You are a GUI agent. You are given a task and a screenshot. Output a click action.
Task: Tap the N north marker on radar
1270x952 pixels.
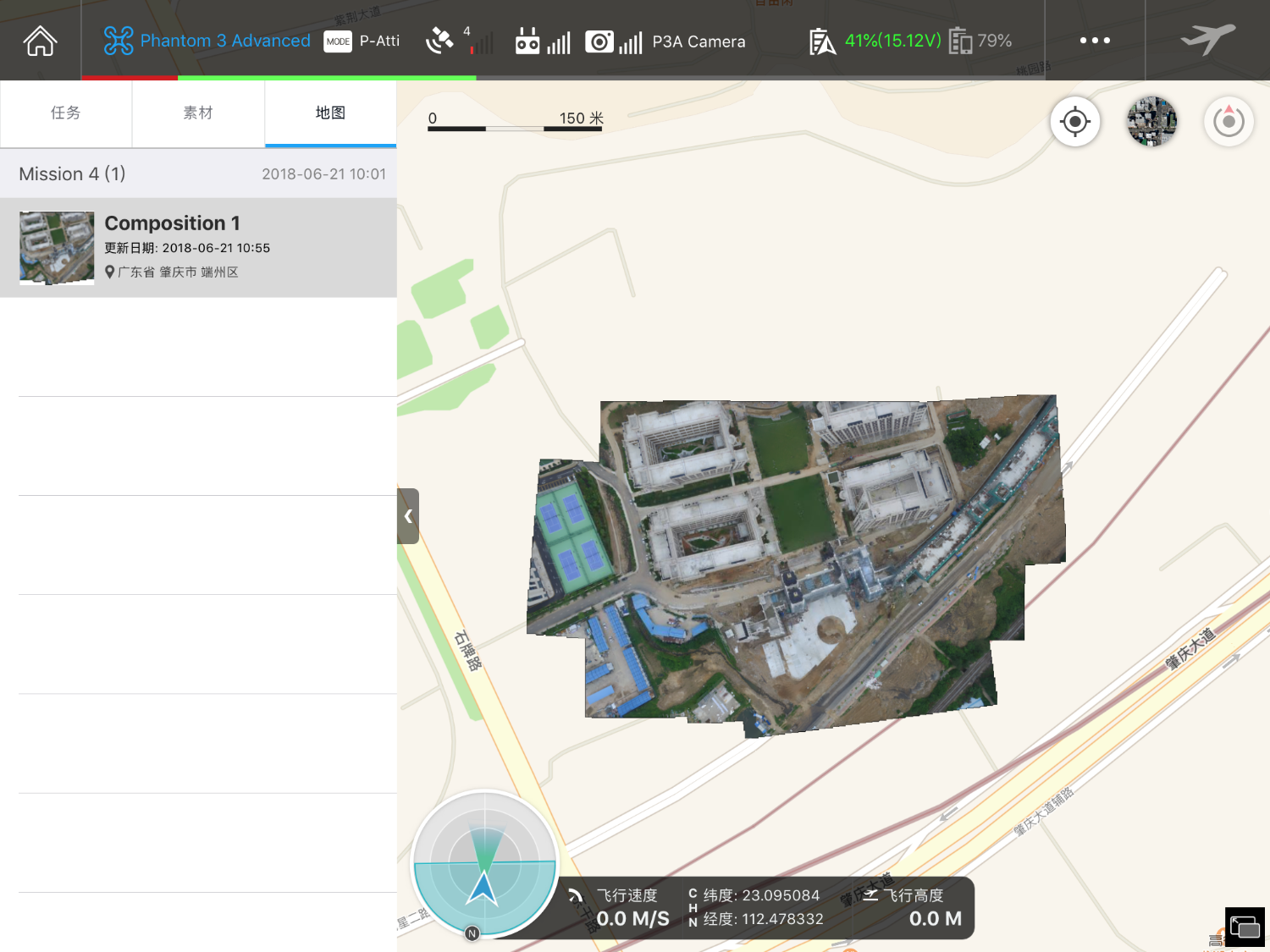(x=472, y=933)
